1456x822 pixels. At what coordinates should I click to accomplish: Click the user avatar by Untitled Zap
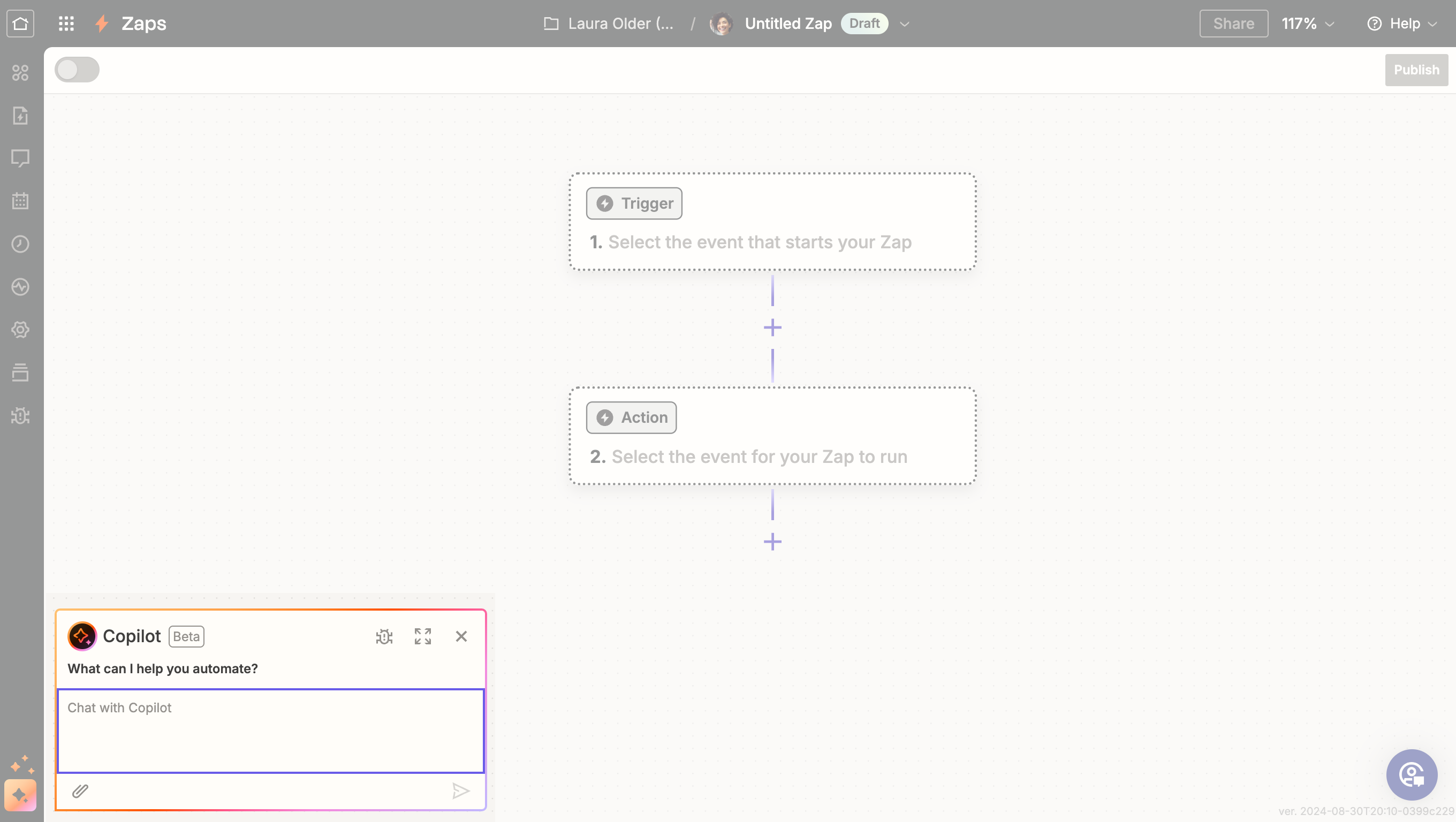[x=721, y=23]
